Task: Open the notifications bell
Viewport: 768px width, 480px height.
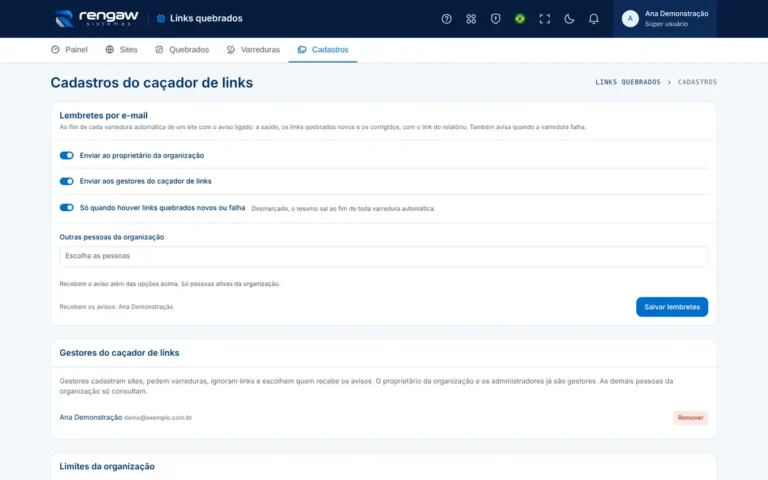Action: coord(594,19)
